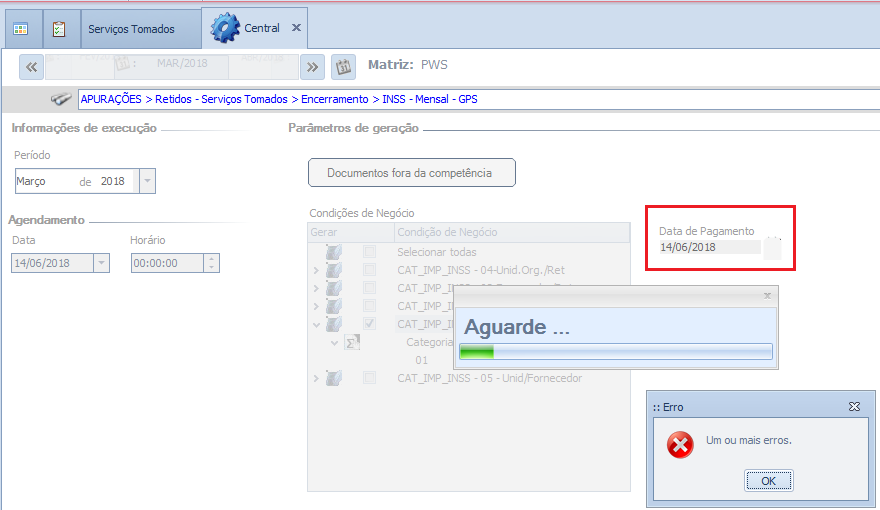Switch to the Serviços Tomados tab
This screenshot has height=510, width=880.
(x=131, y=29)
